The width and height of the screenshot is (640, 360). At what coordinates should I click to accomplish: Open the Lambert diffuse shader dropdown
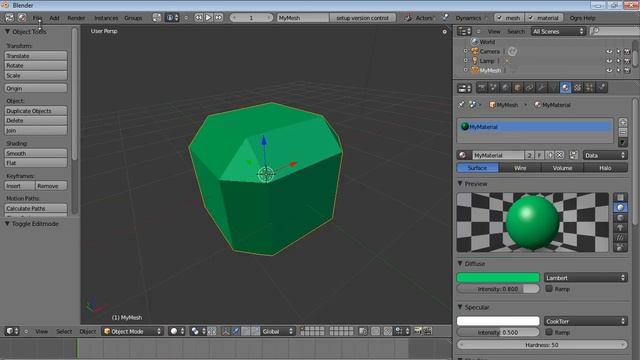tap(586, 278)
